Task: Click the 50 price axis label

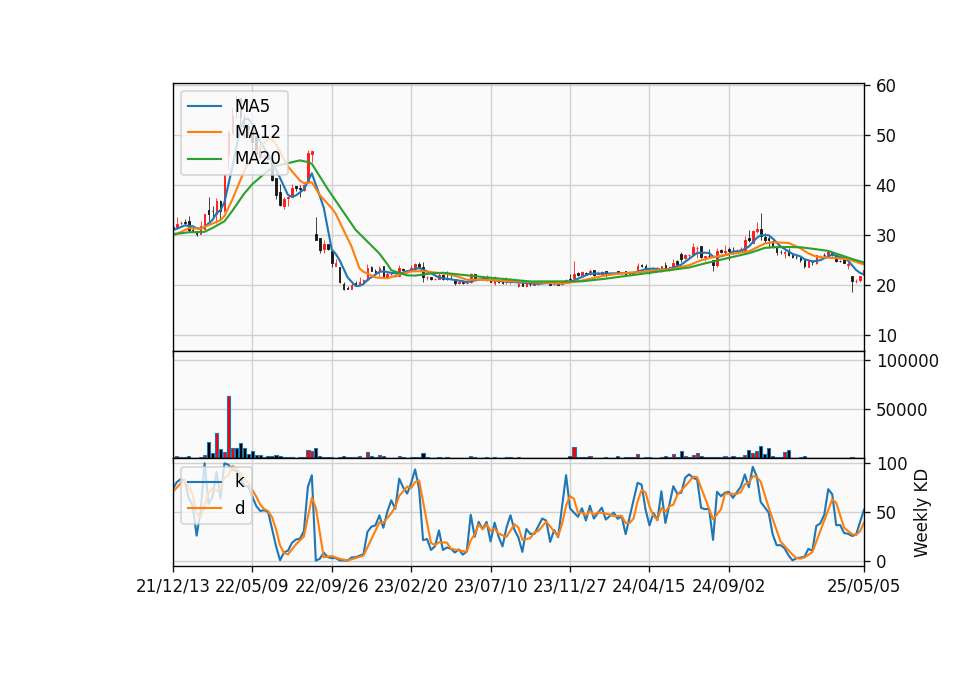Action: [886, 136]
